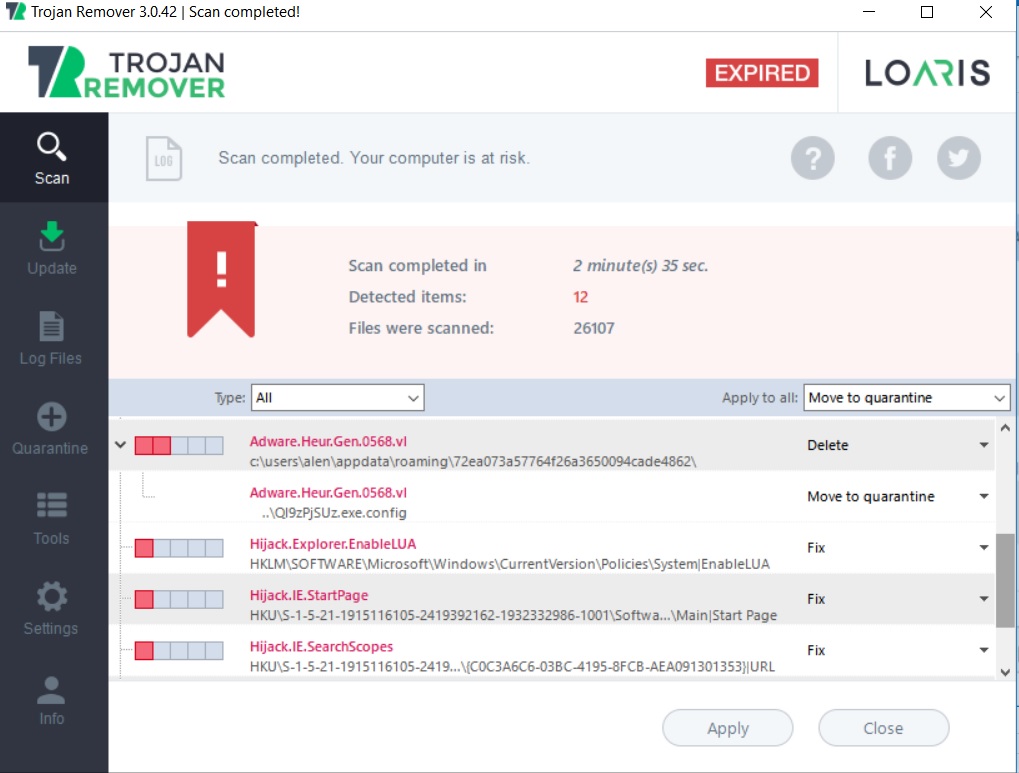Click the results list scrollbar down arrow
The width and height of the screenshot is (1019, 773).
[1005, 672]
